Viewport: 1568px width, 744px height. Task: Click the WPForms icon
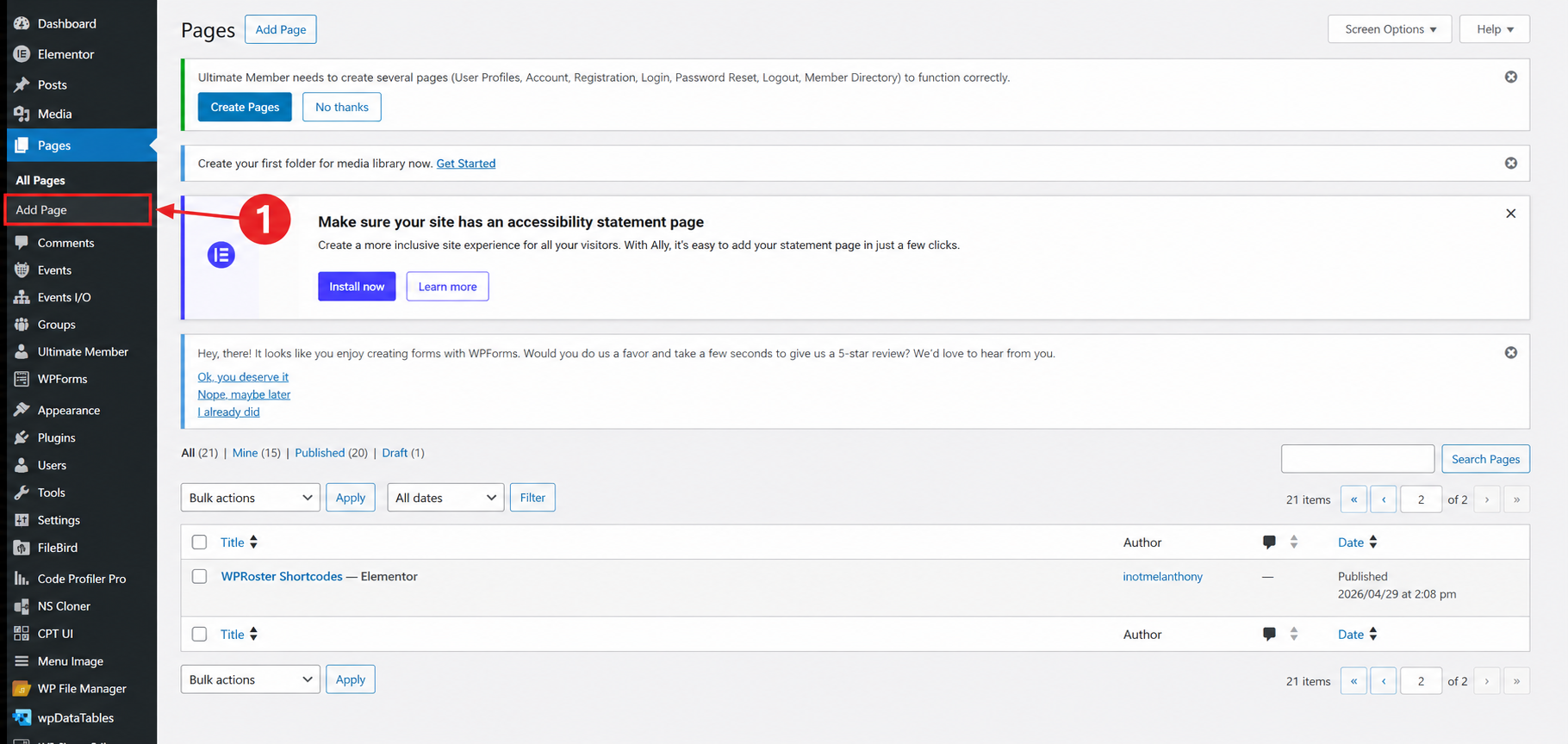pyautogui.click(x=22, y=379)
